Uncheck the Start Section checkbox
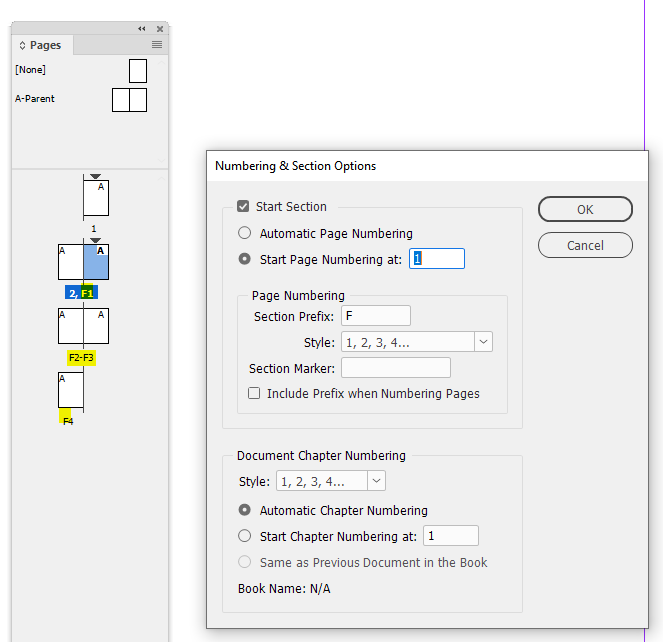Screen dimensions: 663x642 (243, 207)
